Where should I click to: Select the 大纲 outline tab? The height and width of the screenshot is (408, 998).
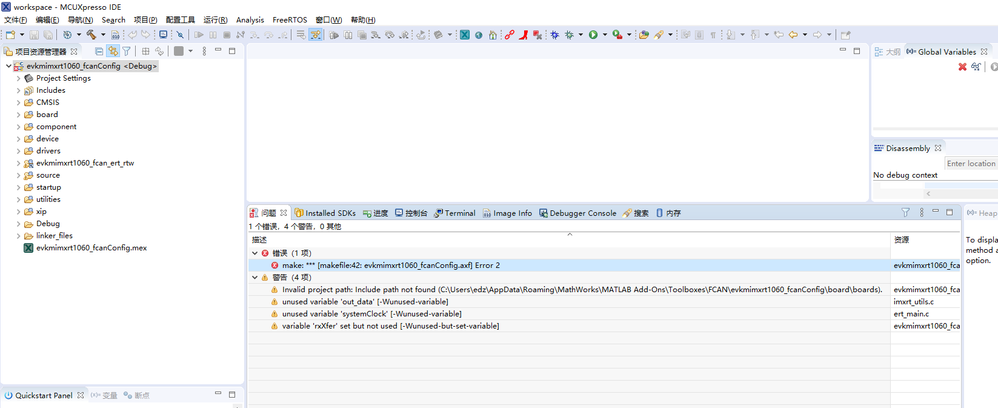(887, 52)
